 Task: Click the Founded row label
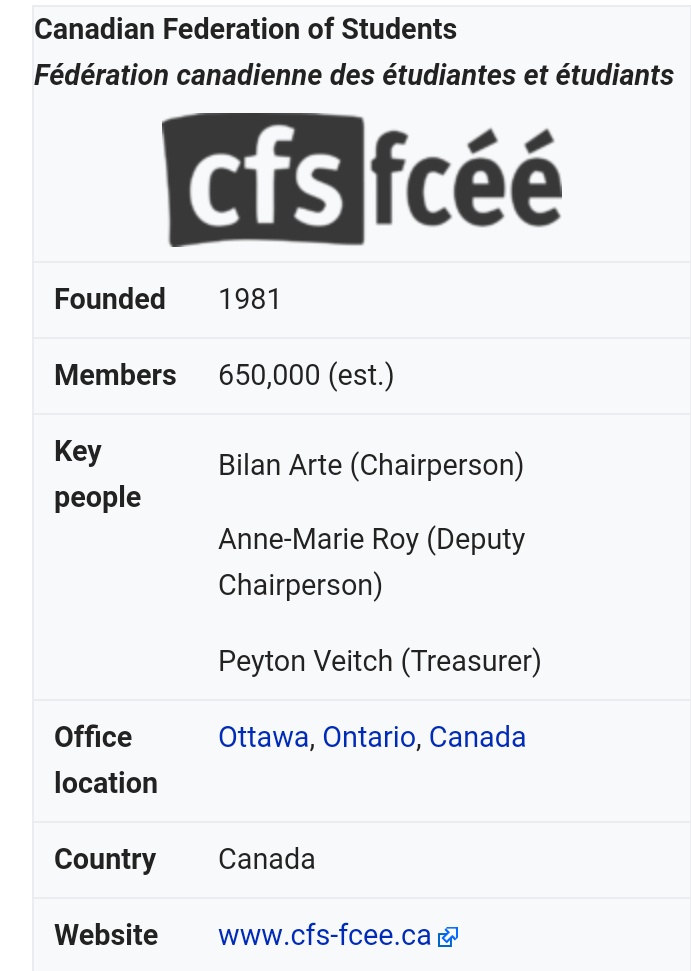click(110, 299)
